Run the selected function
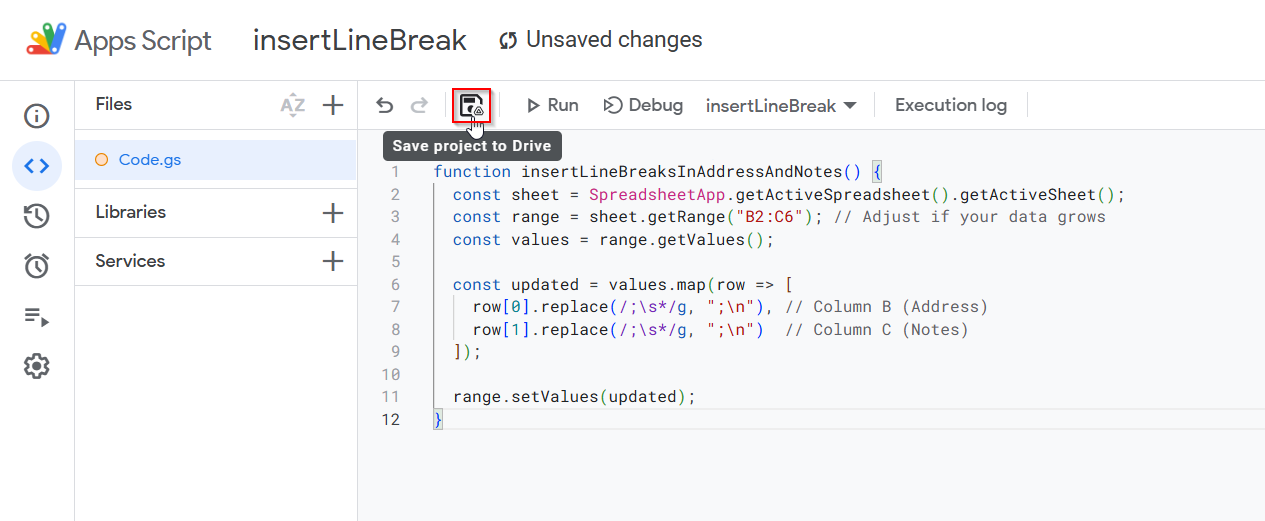This screenshot has width=1265, height=521. [552, 105]
